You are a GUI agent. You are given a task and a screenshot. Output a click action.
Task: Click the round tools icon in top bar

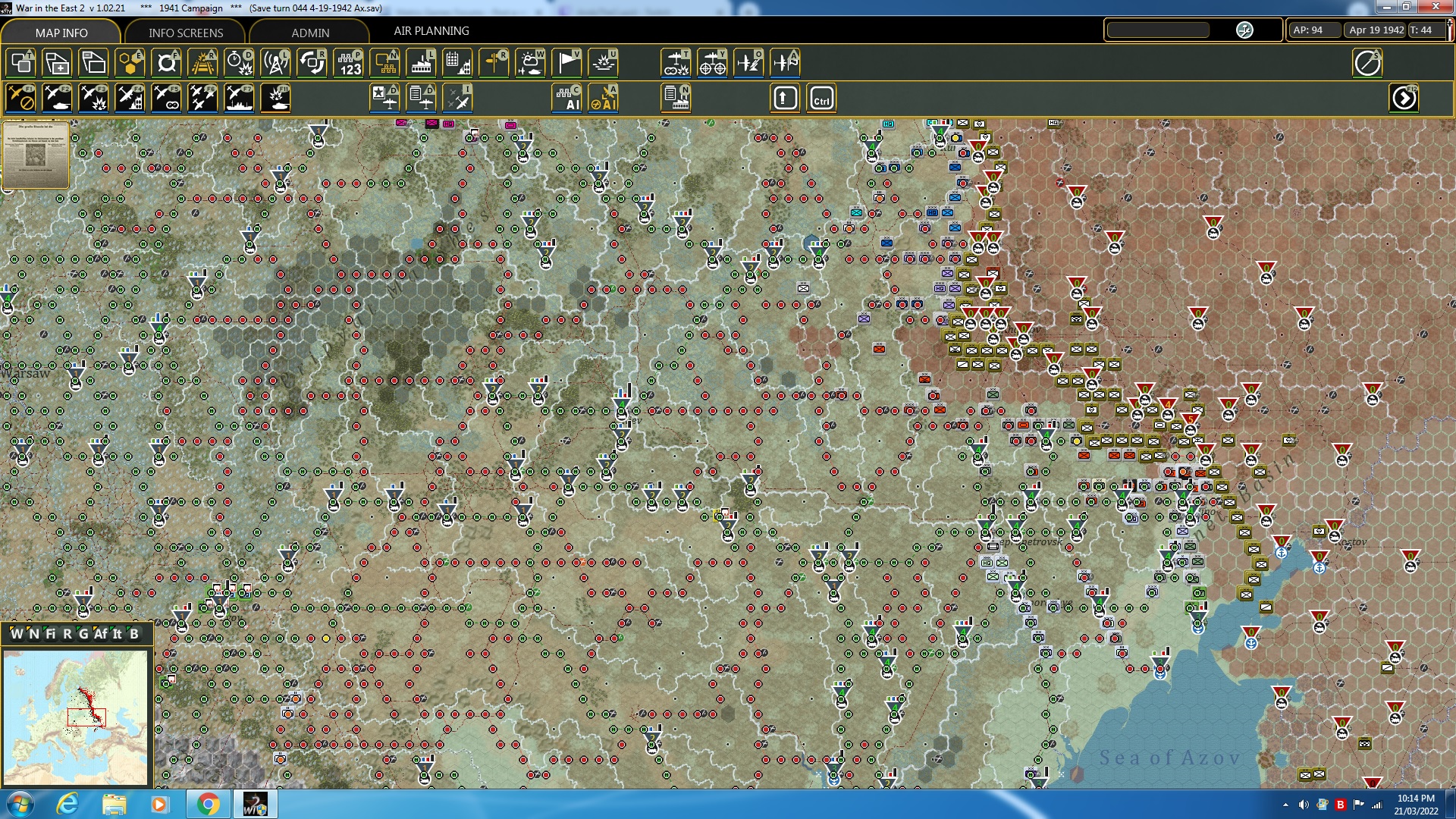(x=1244, y=30)
